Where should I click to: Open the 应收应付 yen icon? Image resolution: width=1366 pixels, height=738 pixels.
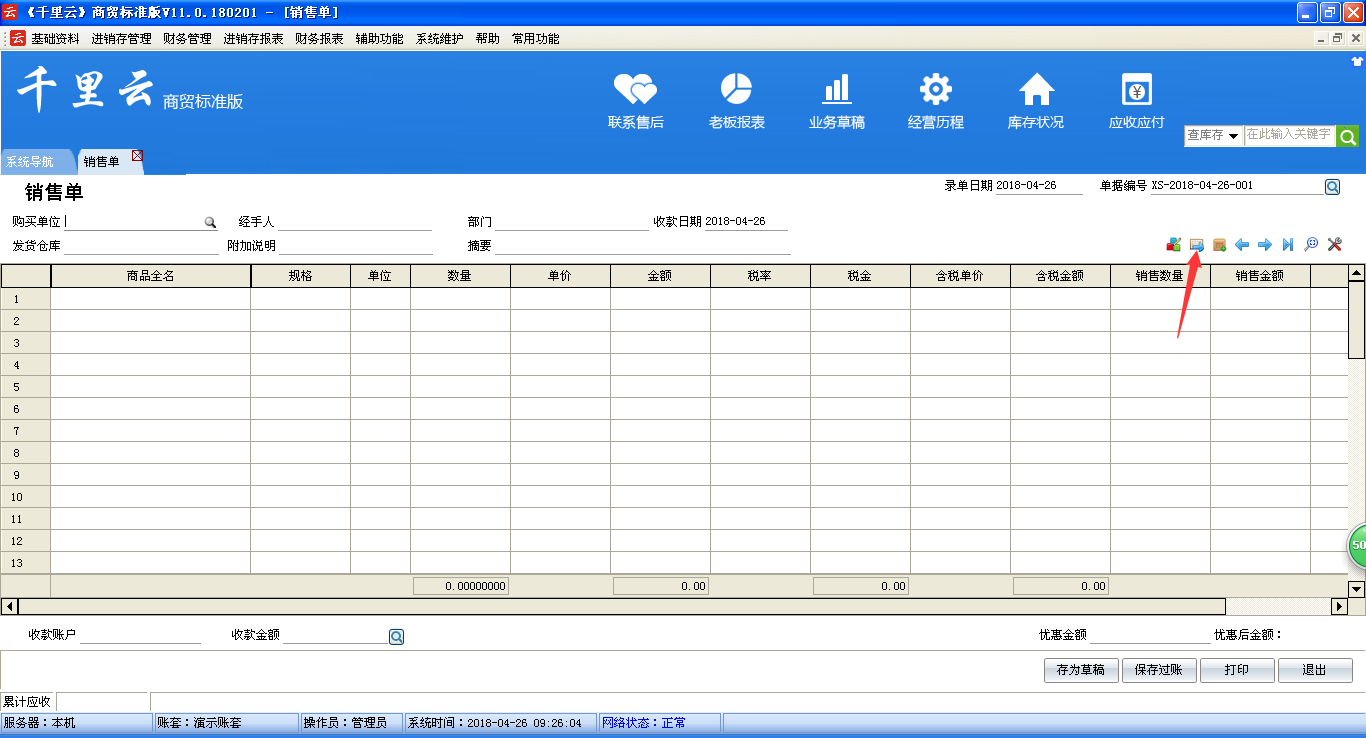(x=1136, y=90)
